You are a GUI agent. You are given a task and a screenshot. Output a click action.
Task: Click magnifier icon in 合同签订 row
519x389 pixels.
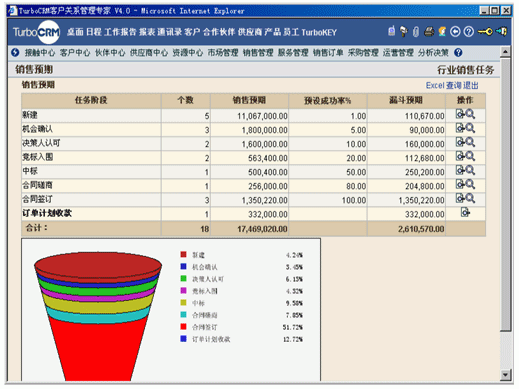470,198
